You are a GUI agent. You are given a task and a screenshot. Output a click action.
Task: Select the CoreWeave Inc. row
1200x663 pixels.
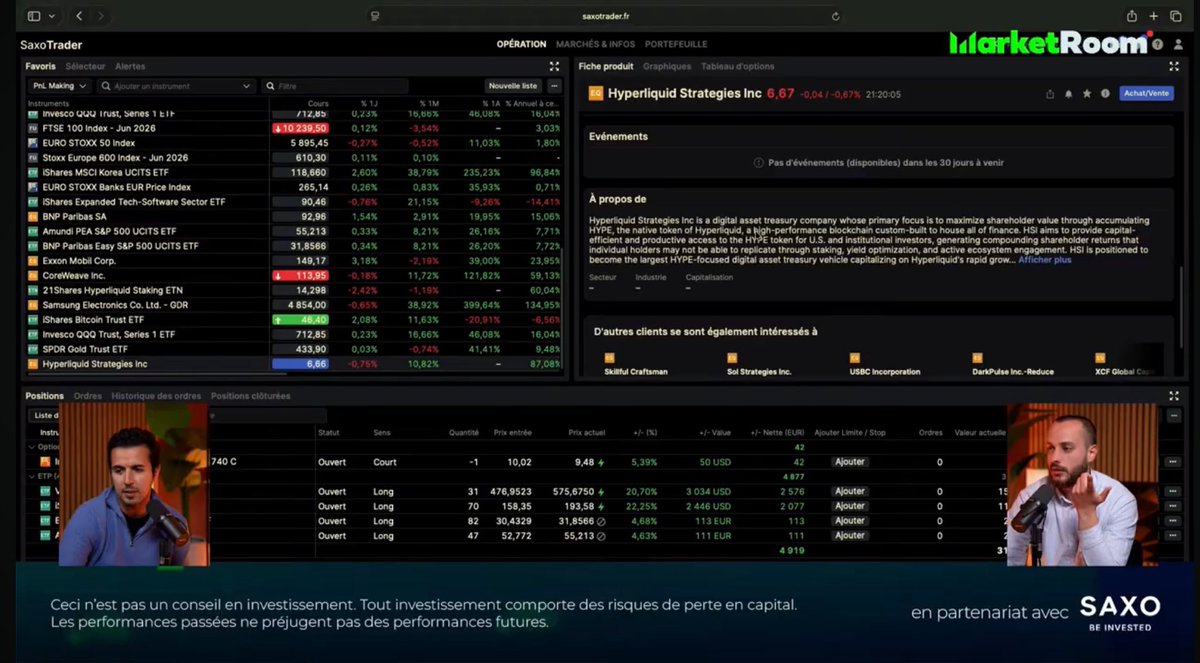[295, 275]
